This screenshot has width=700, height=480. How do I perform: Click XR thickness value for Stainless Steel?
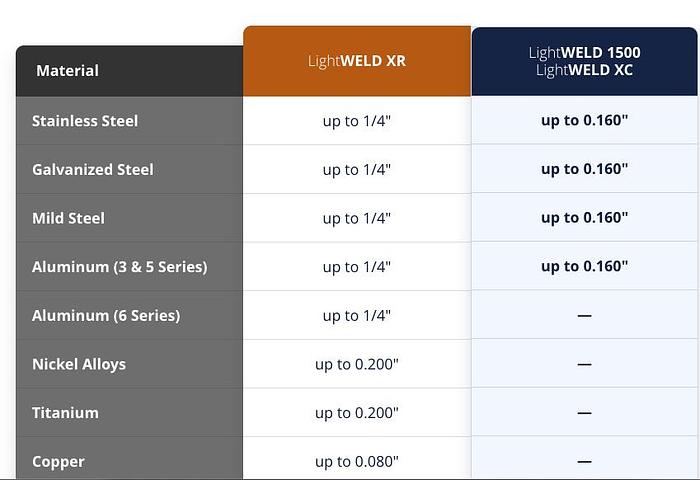[x=357, y=121]
